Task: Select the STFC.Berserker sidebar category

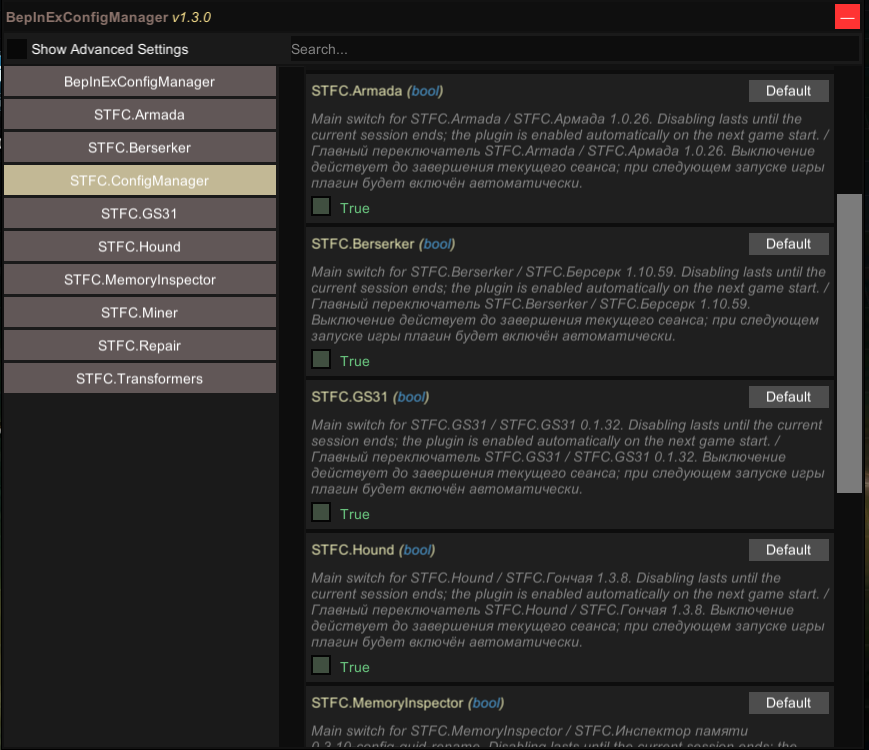Action: click(140, 147)
